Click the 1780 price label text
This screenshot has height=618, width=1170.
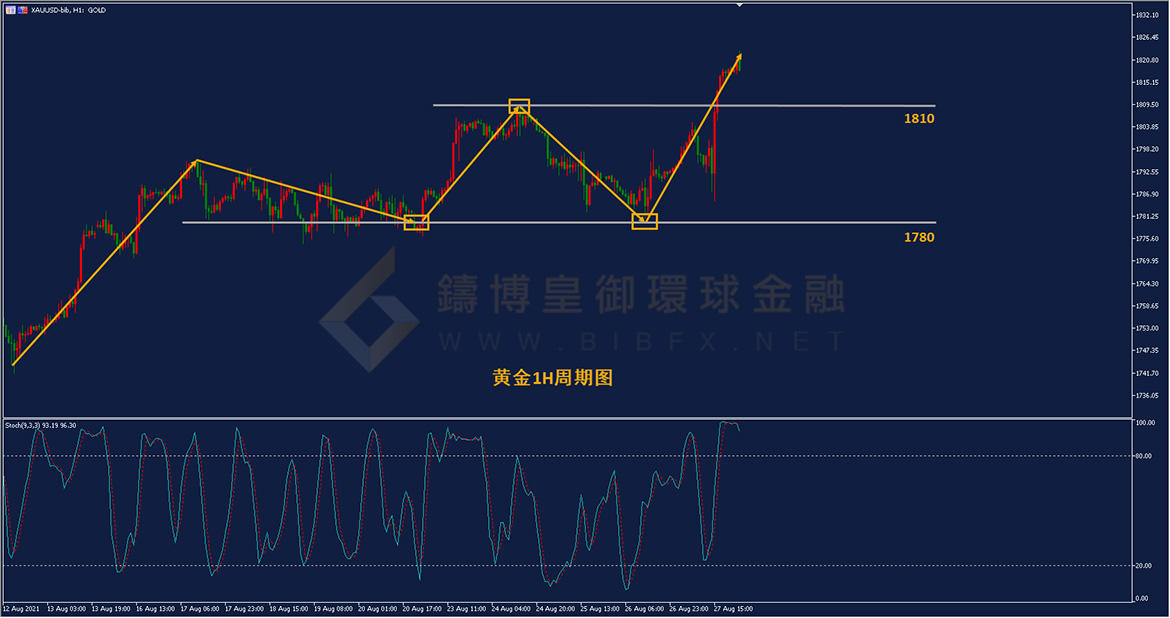[x=918, y=237]
